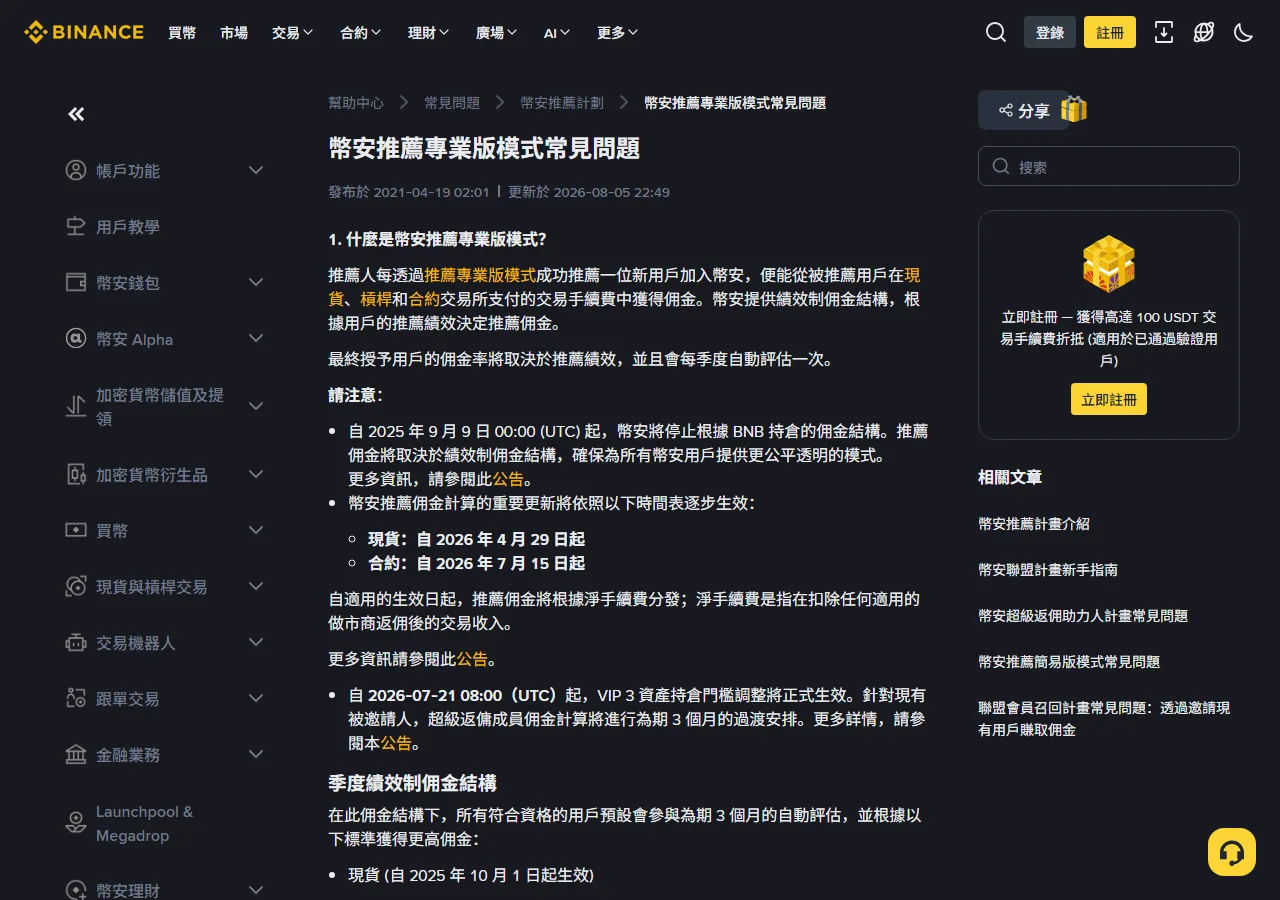Expand 交易機器人 section chevron
Image resolution: width=1280 pixels, height=900 pixels.
tap(256, 642)
